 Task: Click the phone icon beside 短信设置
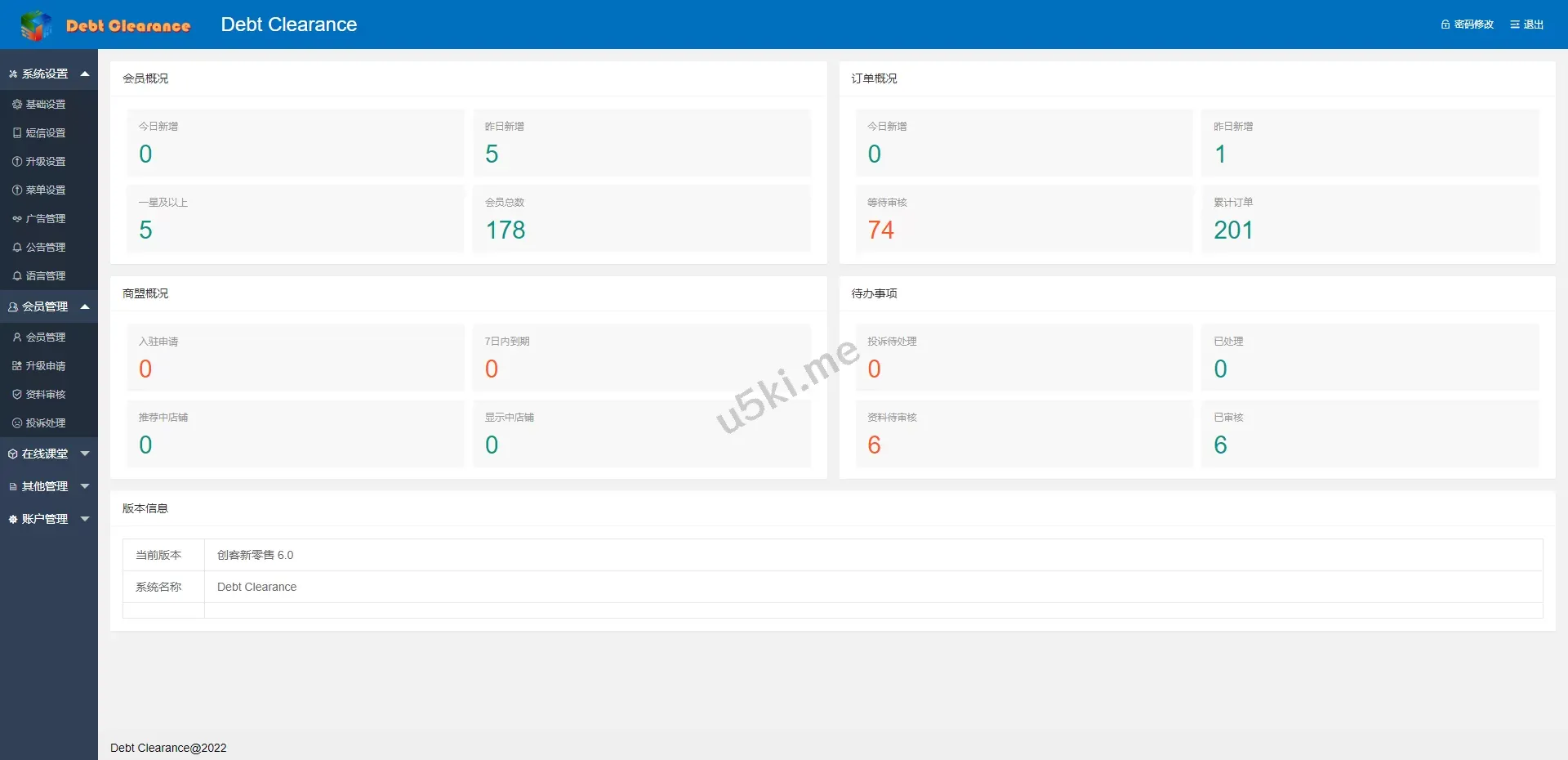(x=17, y=133)
